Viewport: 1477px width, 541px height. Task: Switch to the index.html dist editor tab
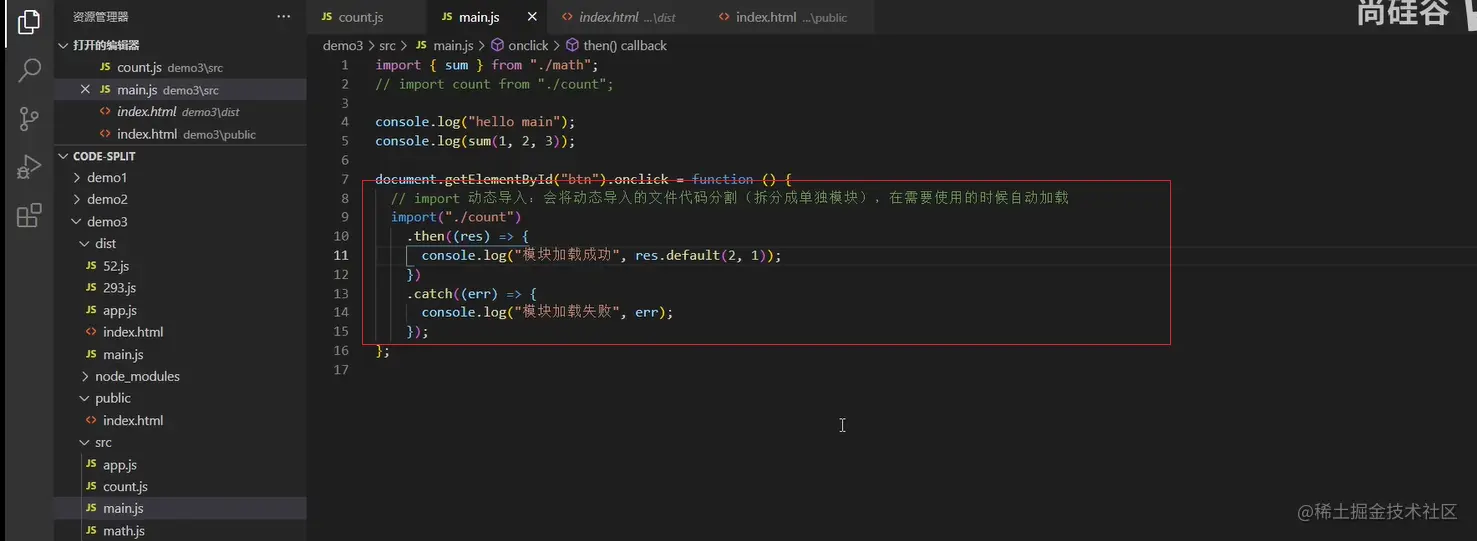pos(626,17)
